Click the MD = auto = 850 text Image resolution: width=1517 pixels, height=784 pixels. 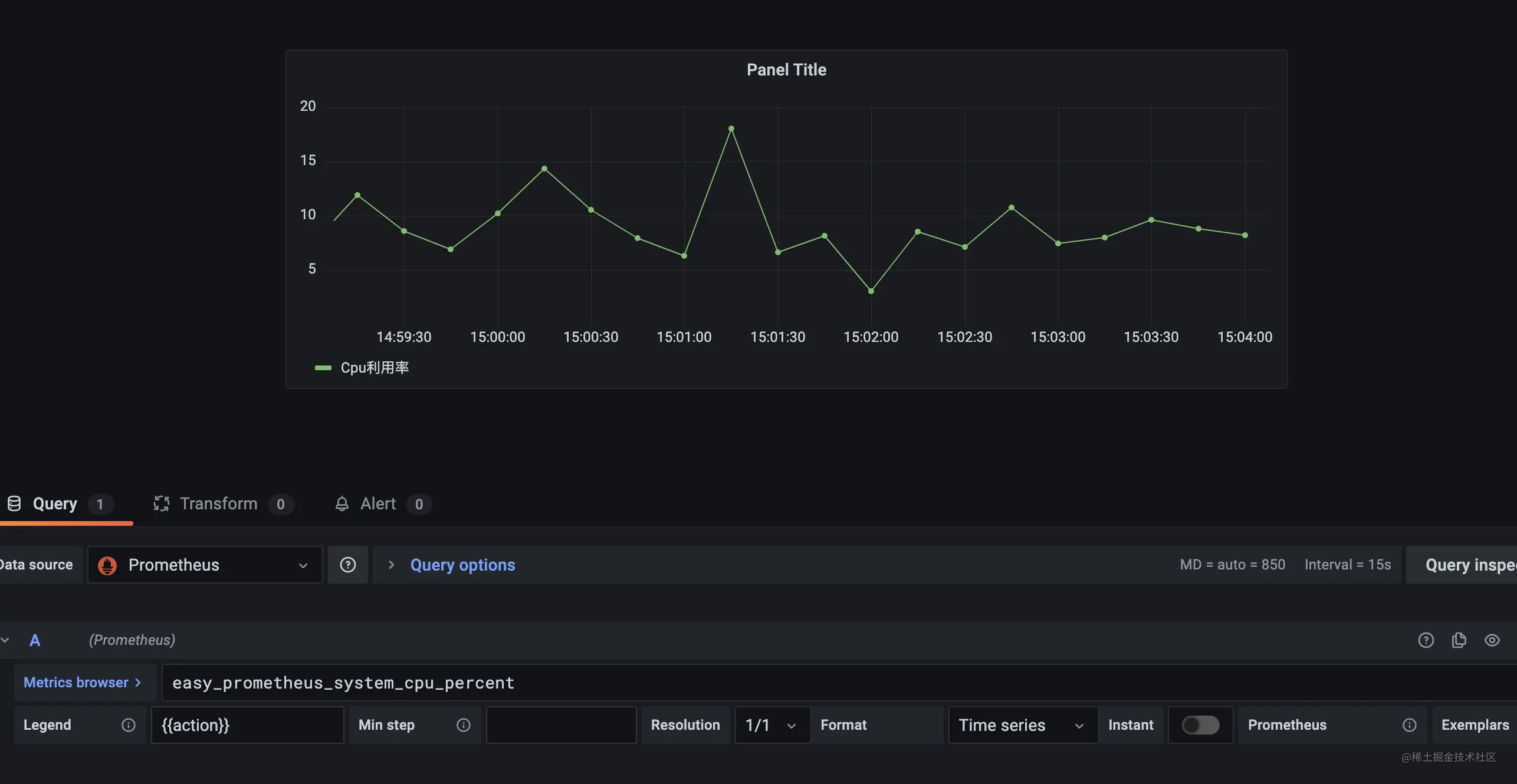[x=1233, y=565]
